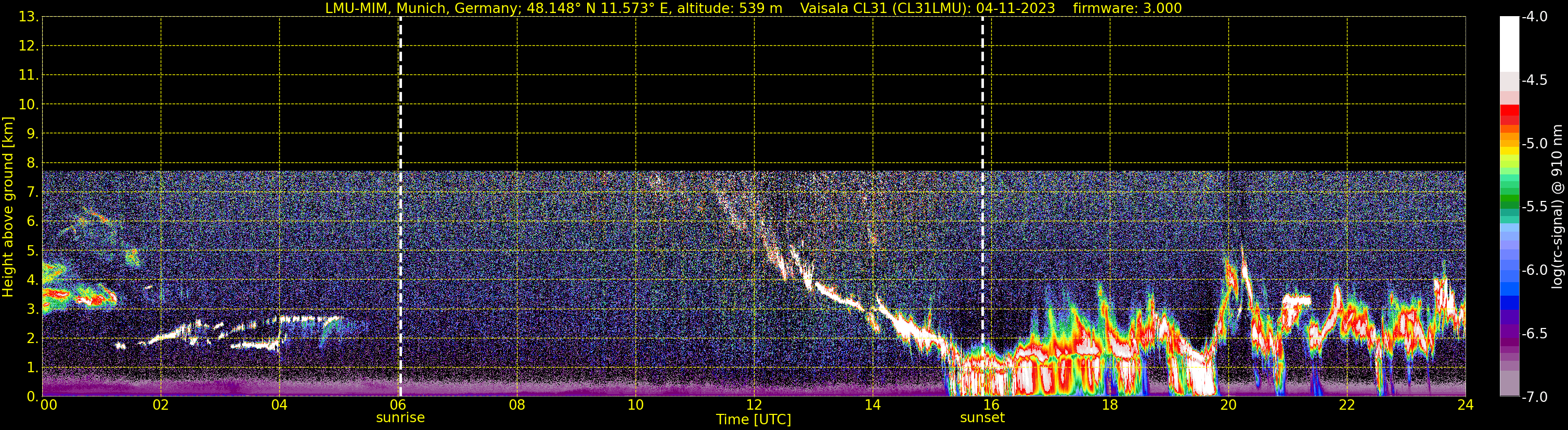Click the 'Time [UTC]' axis title
Screen dimensions: 1568x430
tap(754, 420)
